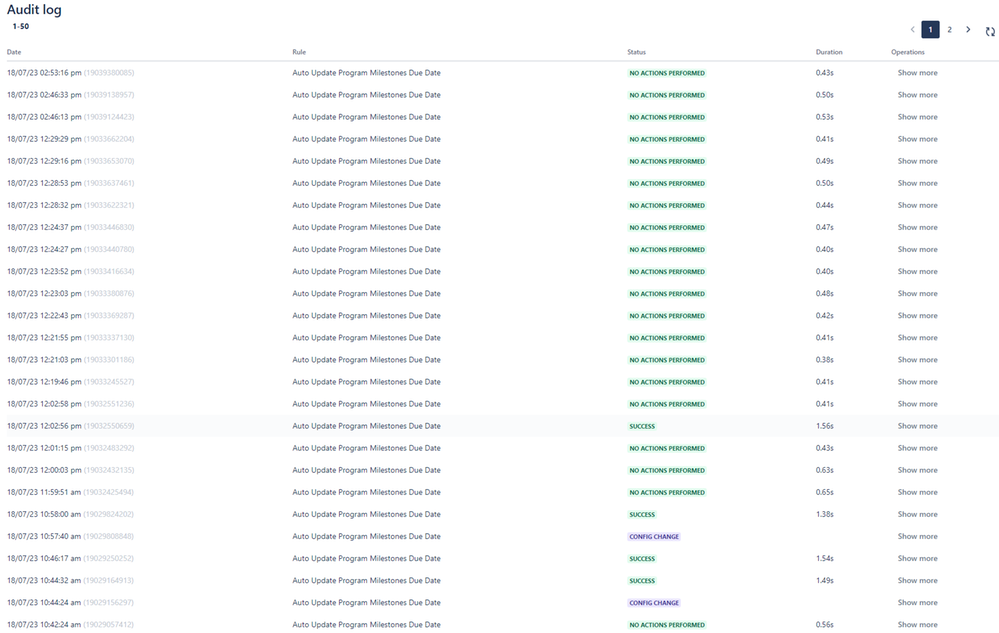Show more for the 10:57:40 am config change
999x633 pixels.
pyautogui.click(x=917, y=536)
